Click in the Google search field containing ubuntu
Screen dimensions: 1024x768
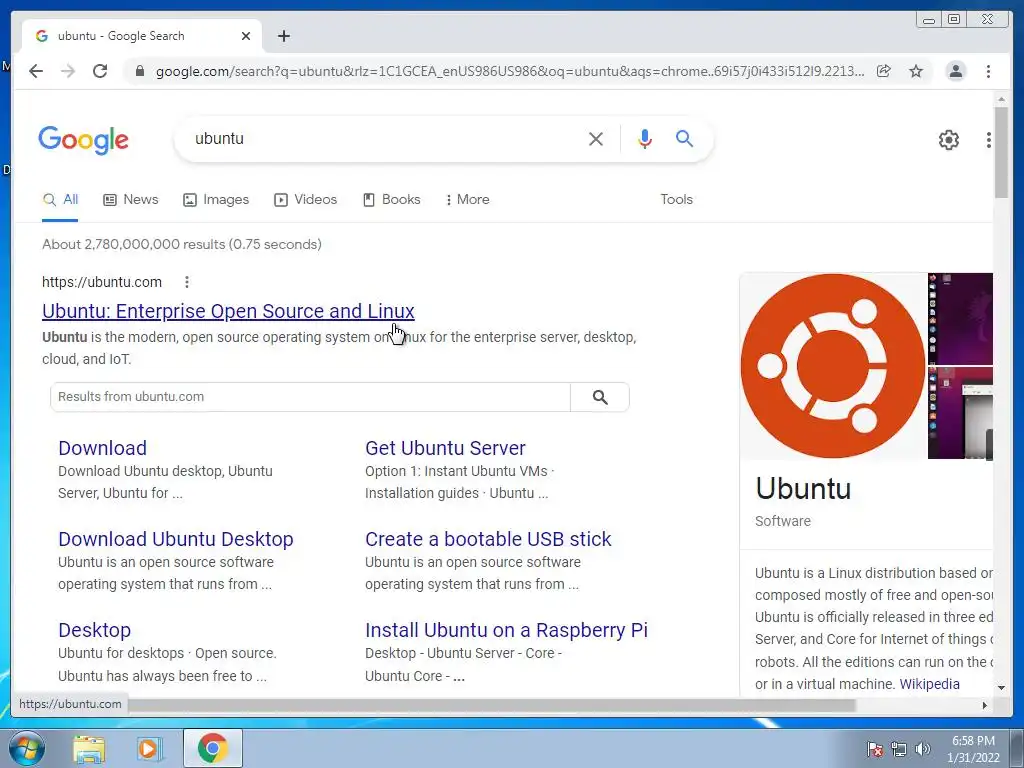pos(385,138)
